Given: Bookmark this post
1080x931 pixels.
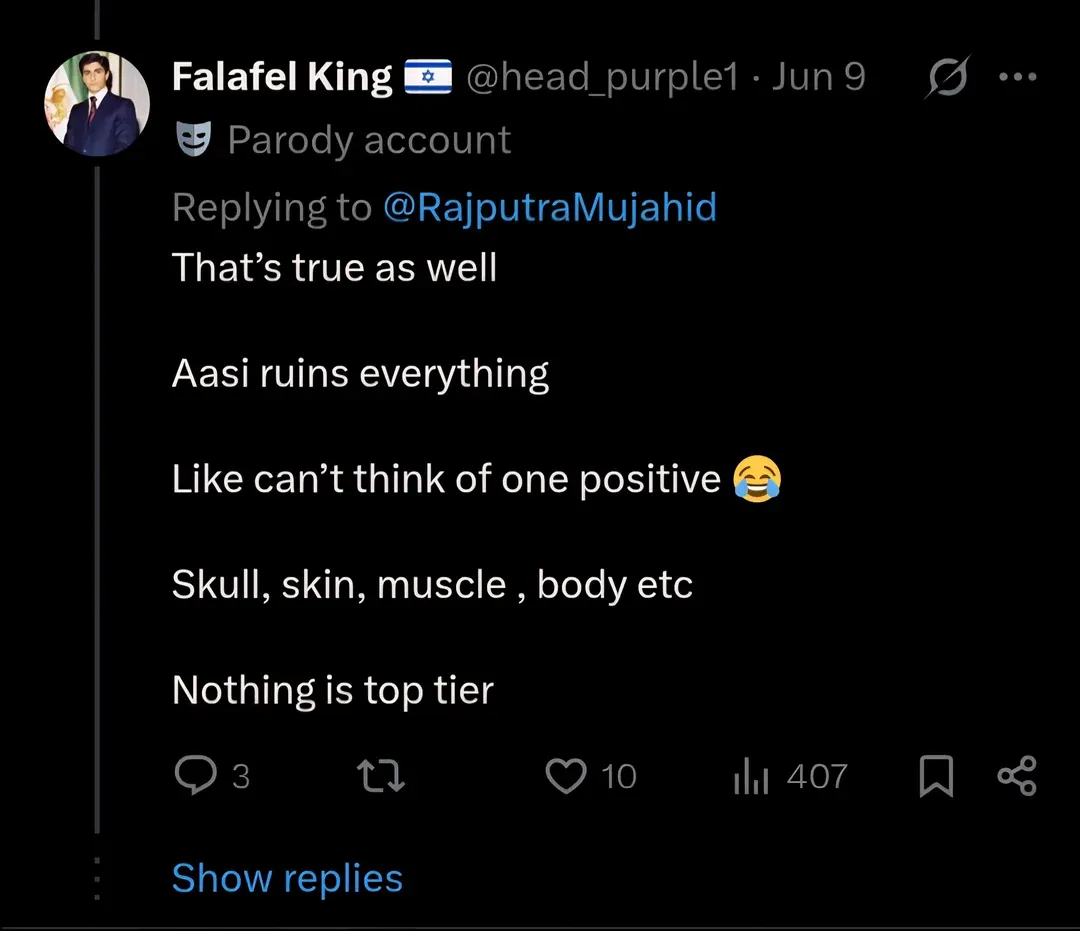Looking at the screenshot, I should [x=936, y=777].
